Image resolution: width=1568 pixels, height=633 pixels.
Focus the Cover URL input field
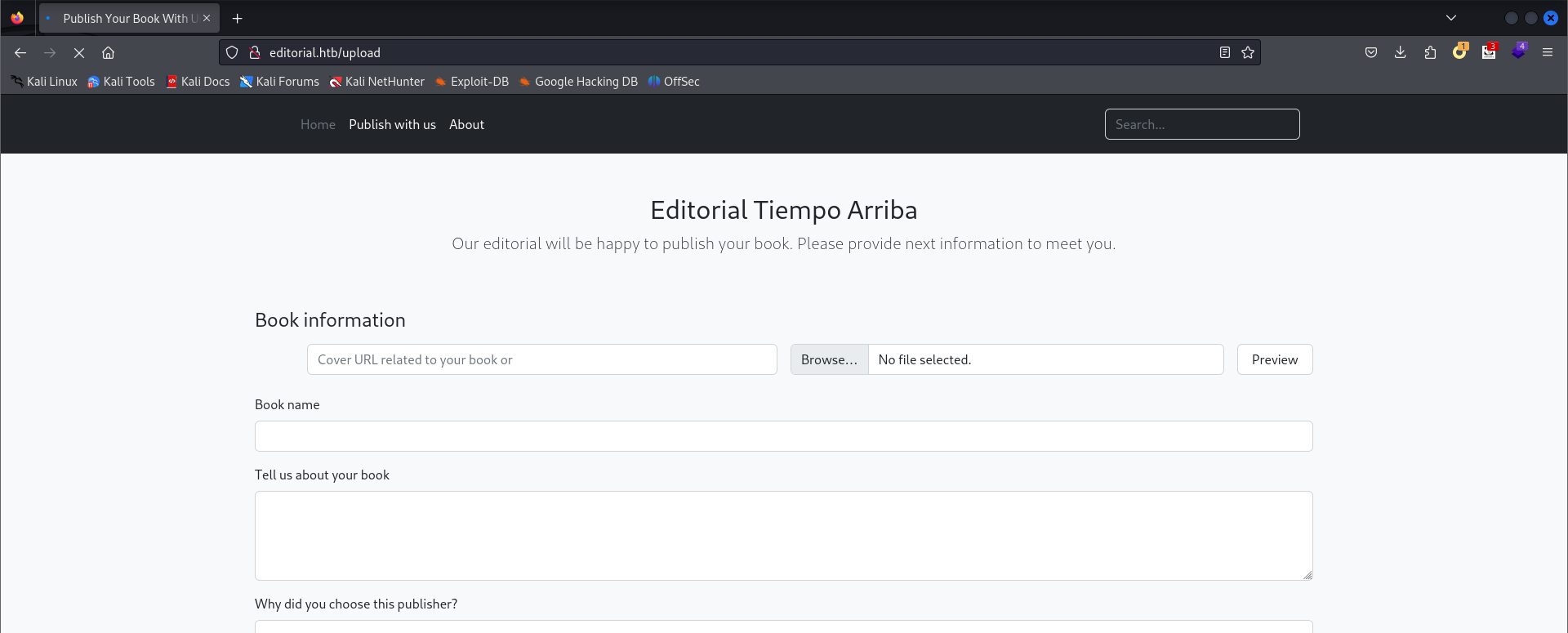click(x=542, y=359)
